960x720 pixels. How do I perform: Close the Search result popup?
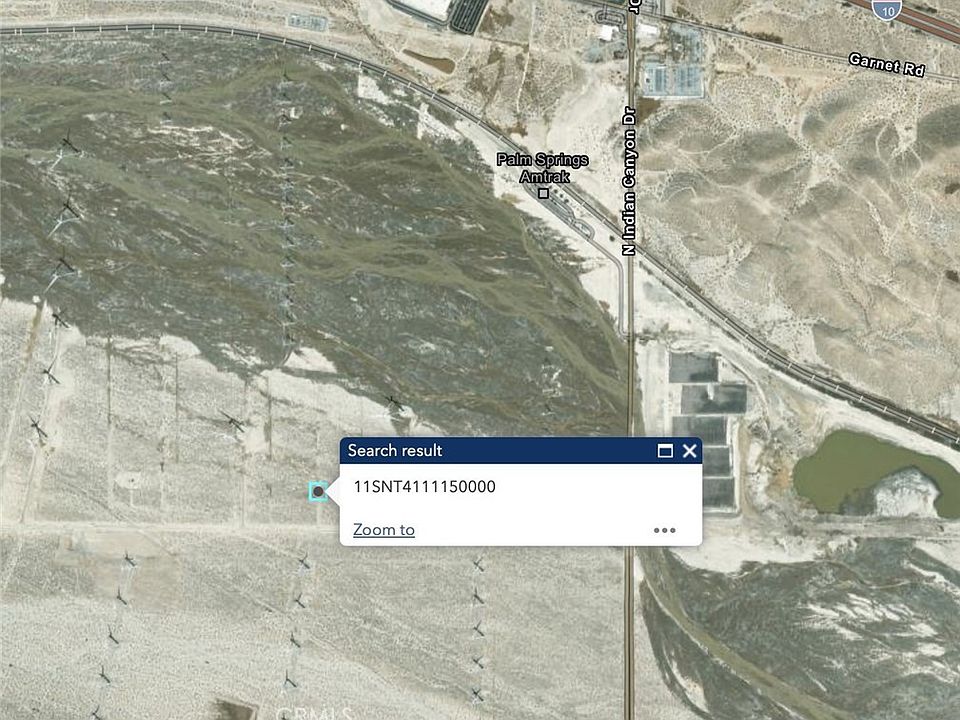click(689, 451)
